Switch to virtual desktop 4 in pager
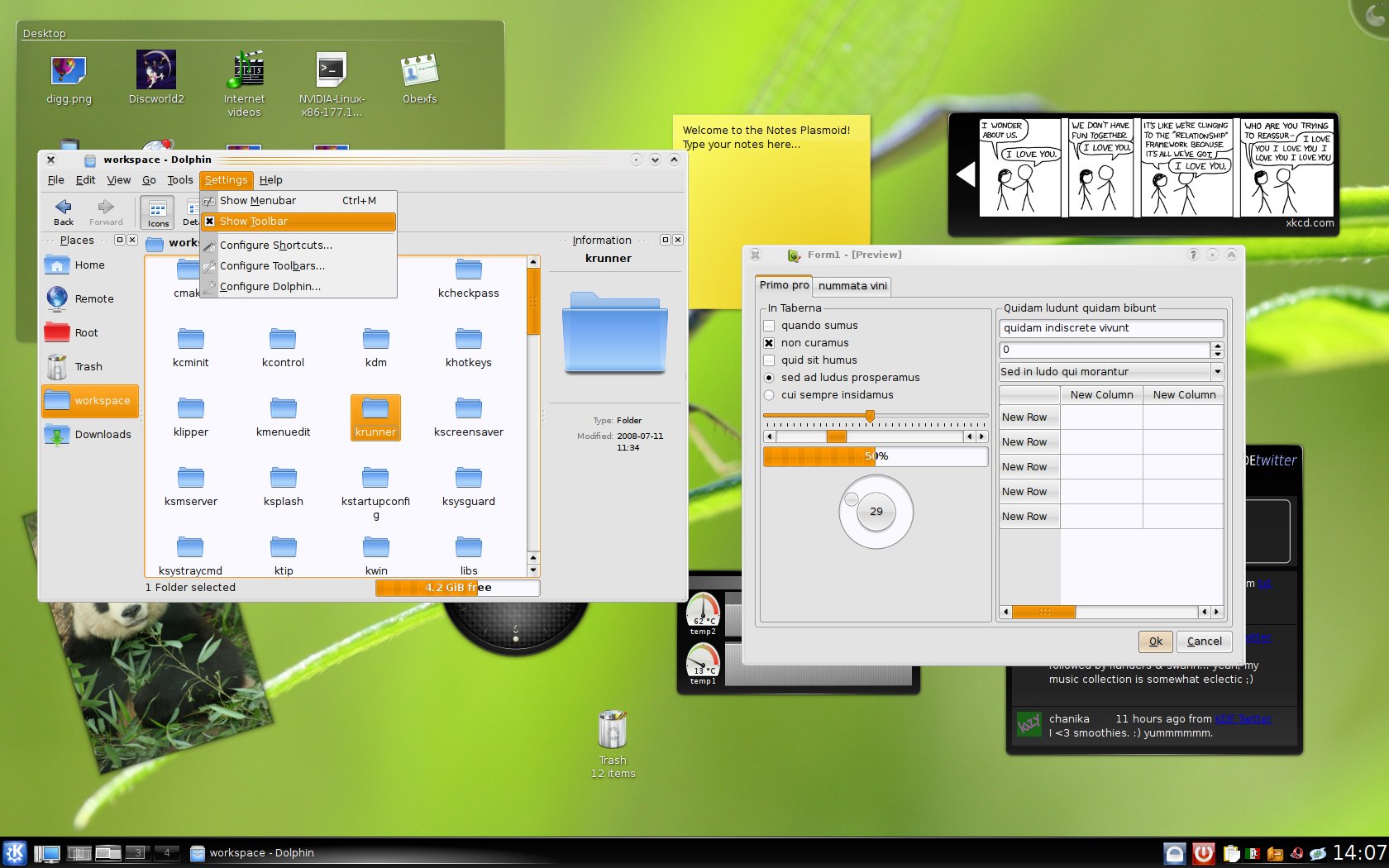This screenshot has height=868, width=1389. pyautogui.click(x=166, y=852)
